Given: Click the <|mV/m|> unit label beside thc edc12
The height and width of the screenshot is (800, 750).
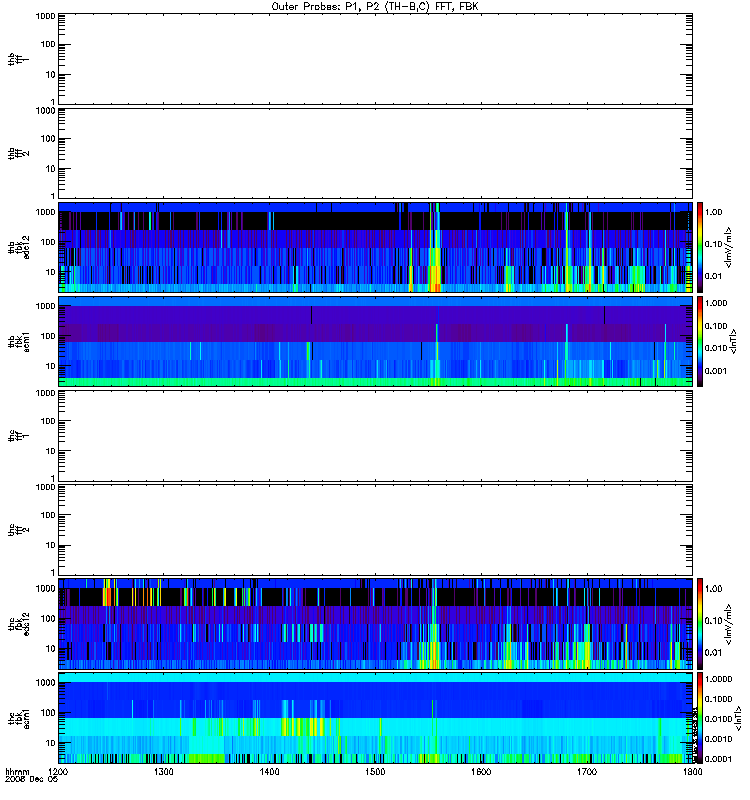Looking at the screenshot, I should click(729, 623).
